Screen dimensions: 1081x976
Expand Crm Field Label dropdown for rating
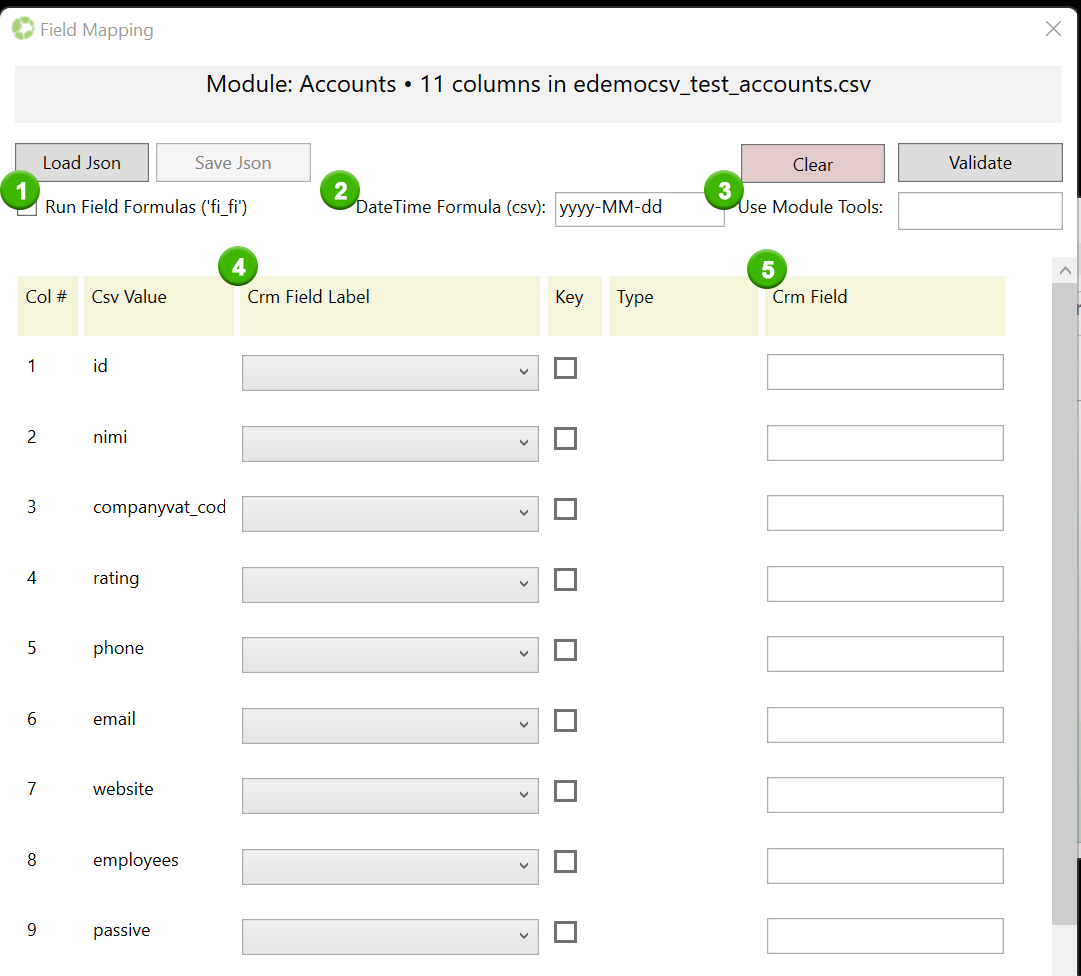[390, 584]
